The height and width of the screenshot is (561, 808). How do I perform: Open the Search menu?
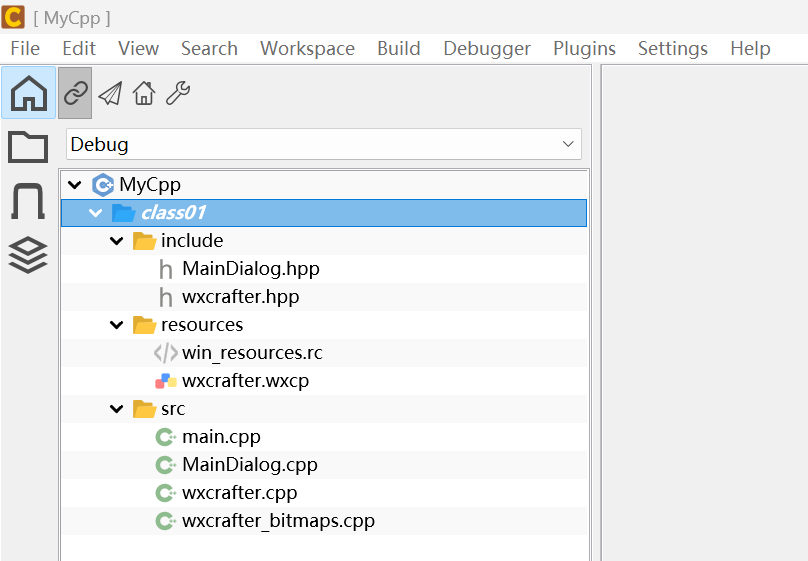pos(209,48)
